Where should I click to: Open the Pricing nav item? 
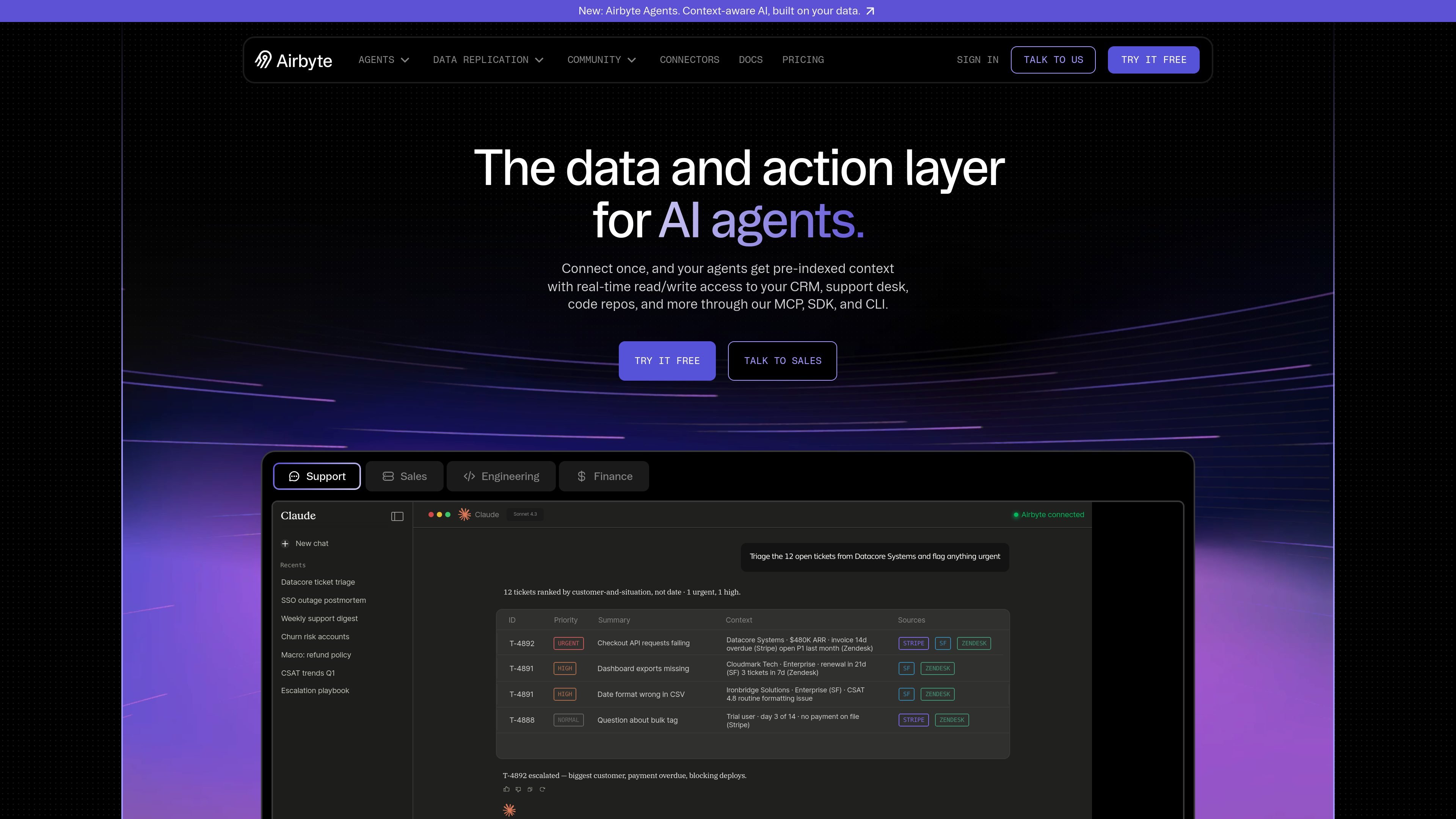[803, 60]
